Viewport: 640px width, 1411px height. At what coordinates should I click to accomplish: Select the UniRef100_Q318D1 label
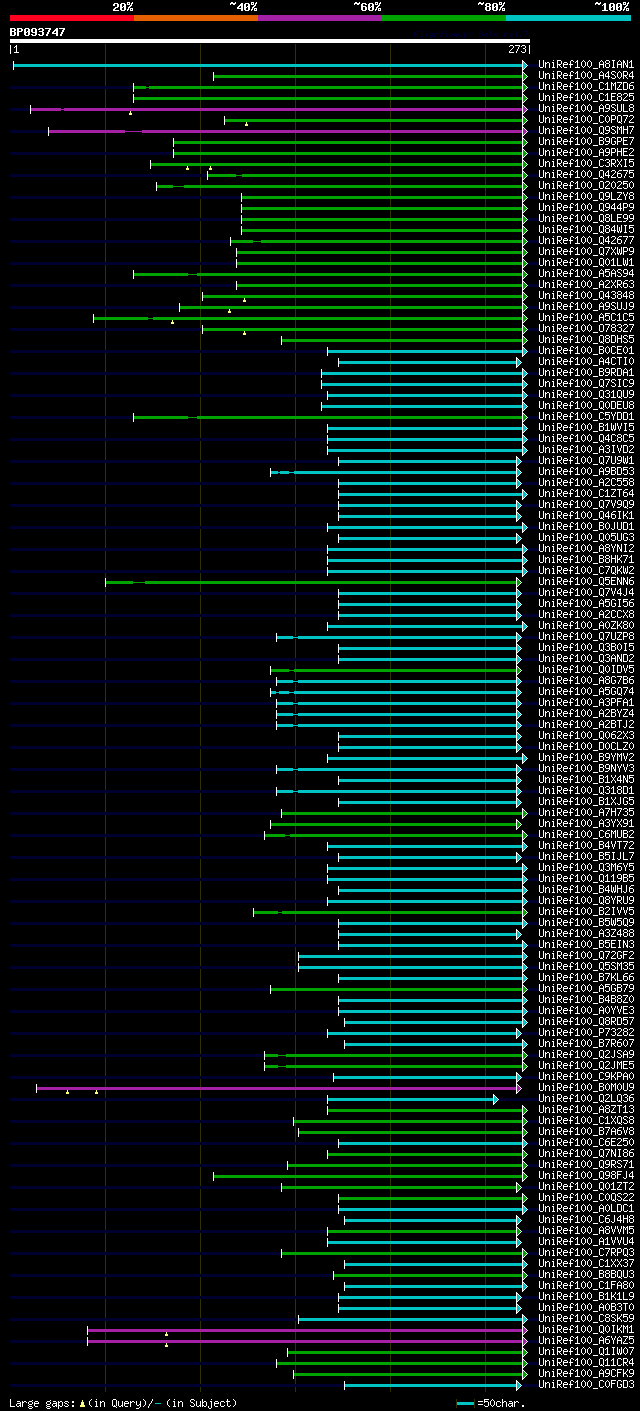pos(586,791)
